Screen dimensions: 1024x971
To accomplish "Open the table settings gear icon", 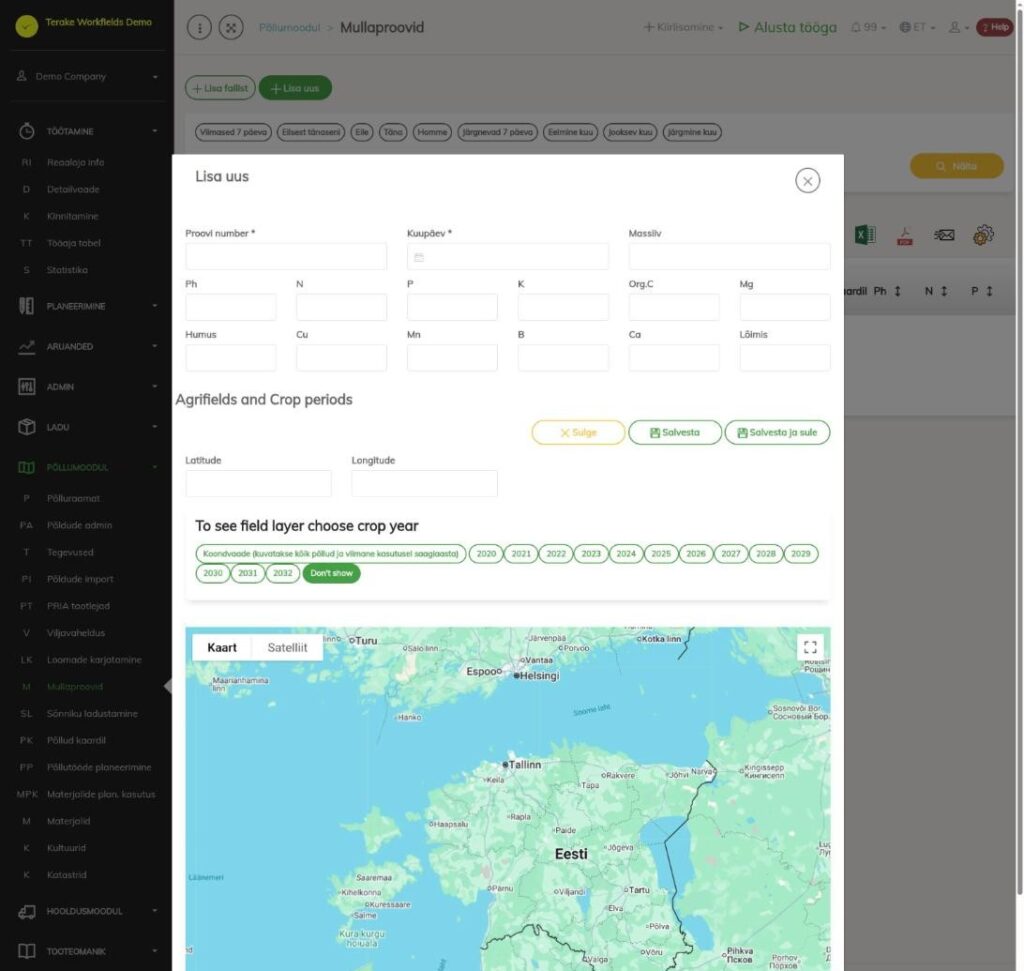I will [983, 235].
